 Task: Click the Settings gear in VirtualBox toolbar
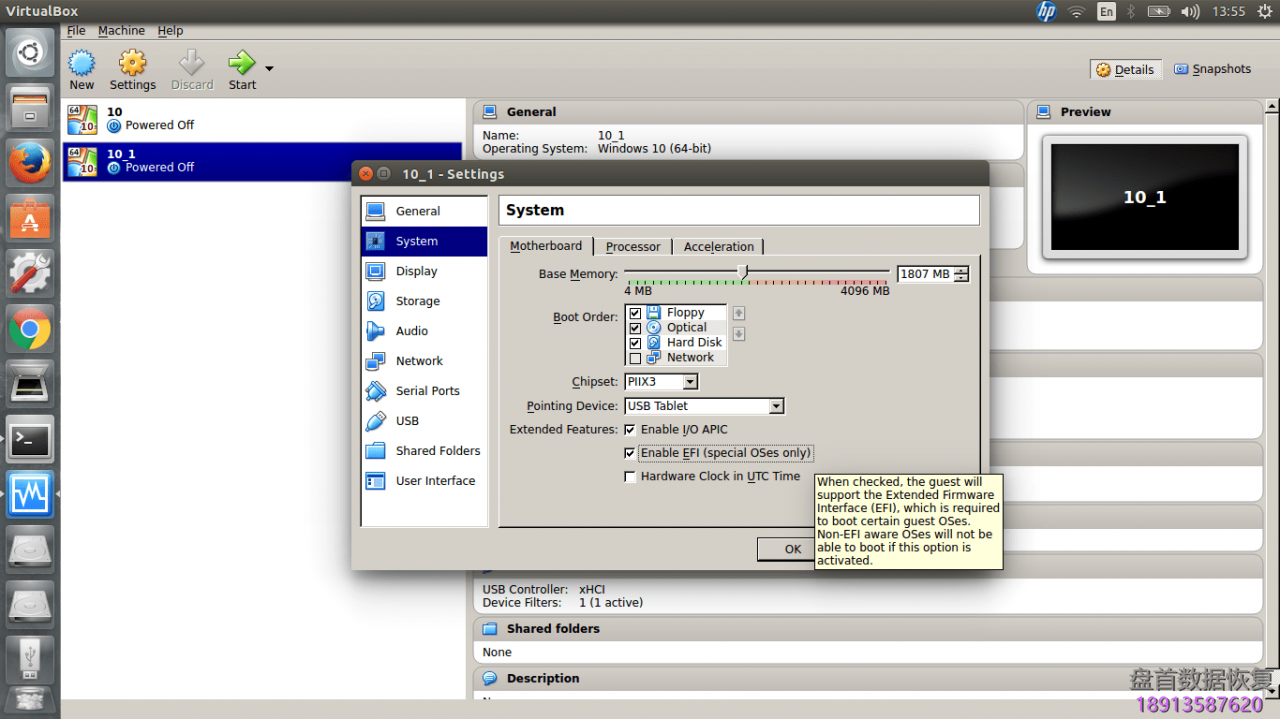pos(131,68)
